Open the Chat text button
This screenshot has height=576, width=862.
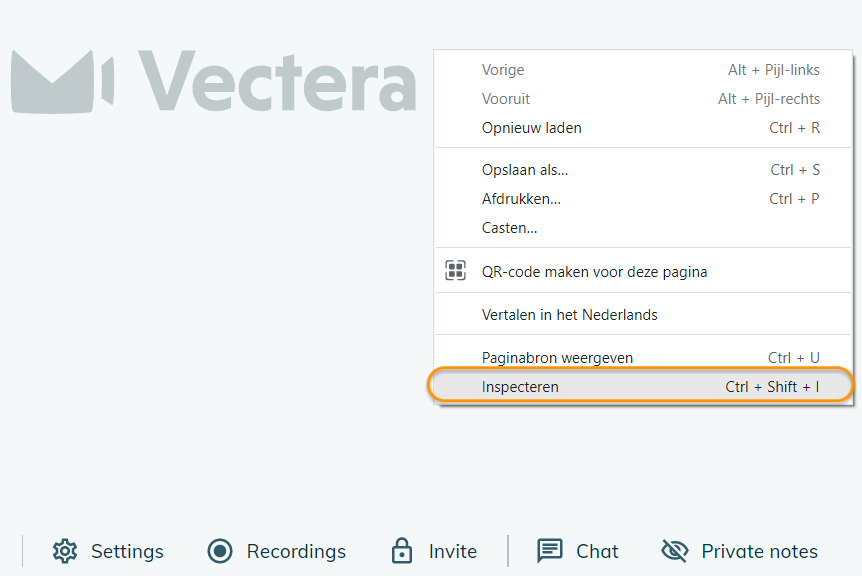(597, 551)
